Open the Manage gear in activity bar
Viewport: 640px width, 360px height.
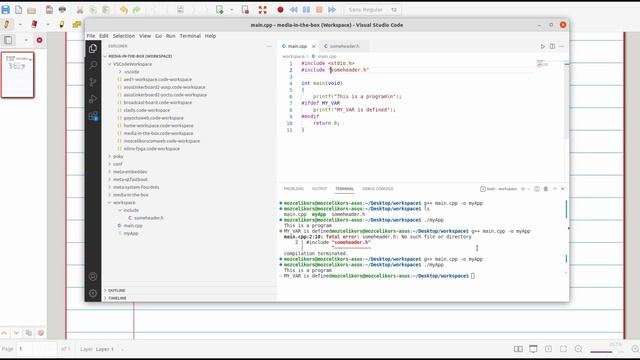tap(93, 293)
